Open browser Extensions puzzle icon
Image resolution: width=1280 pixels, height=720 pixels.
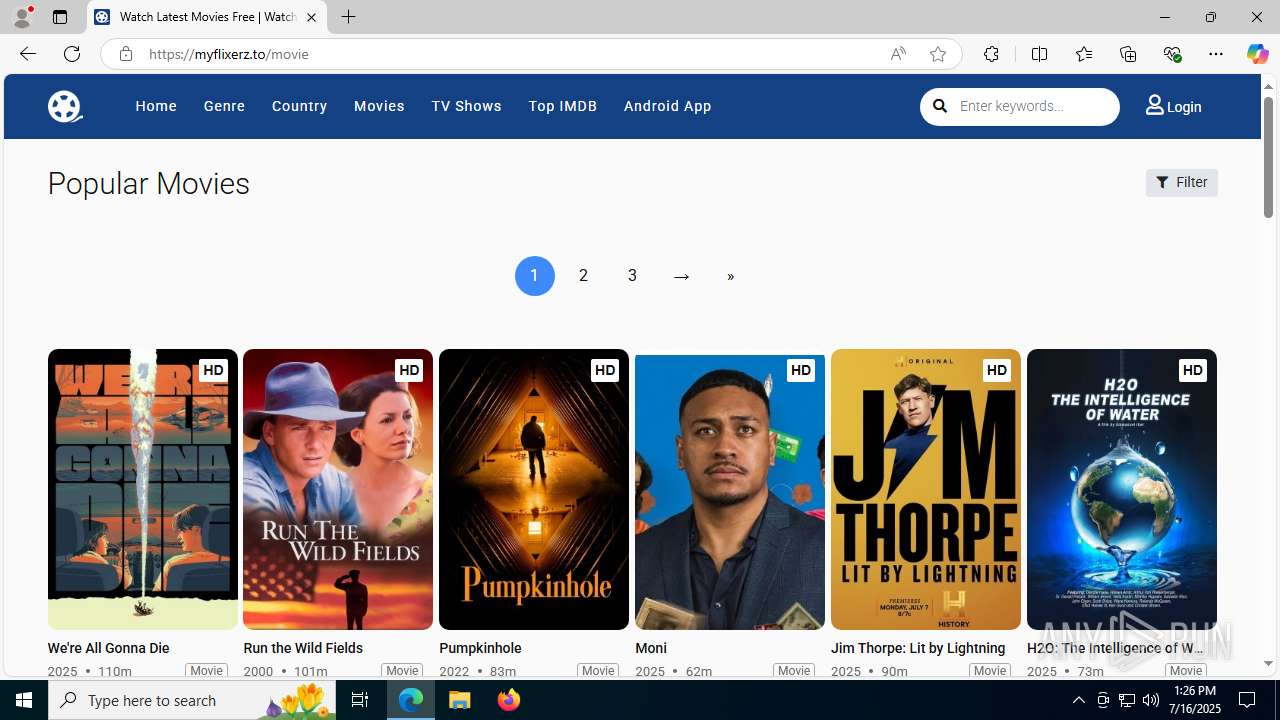(991, 54)
